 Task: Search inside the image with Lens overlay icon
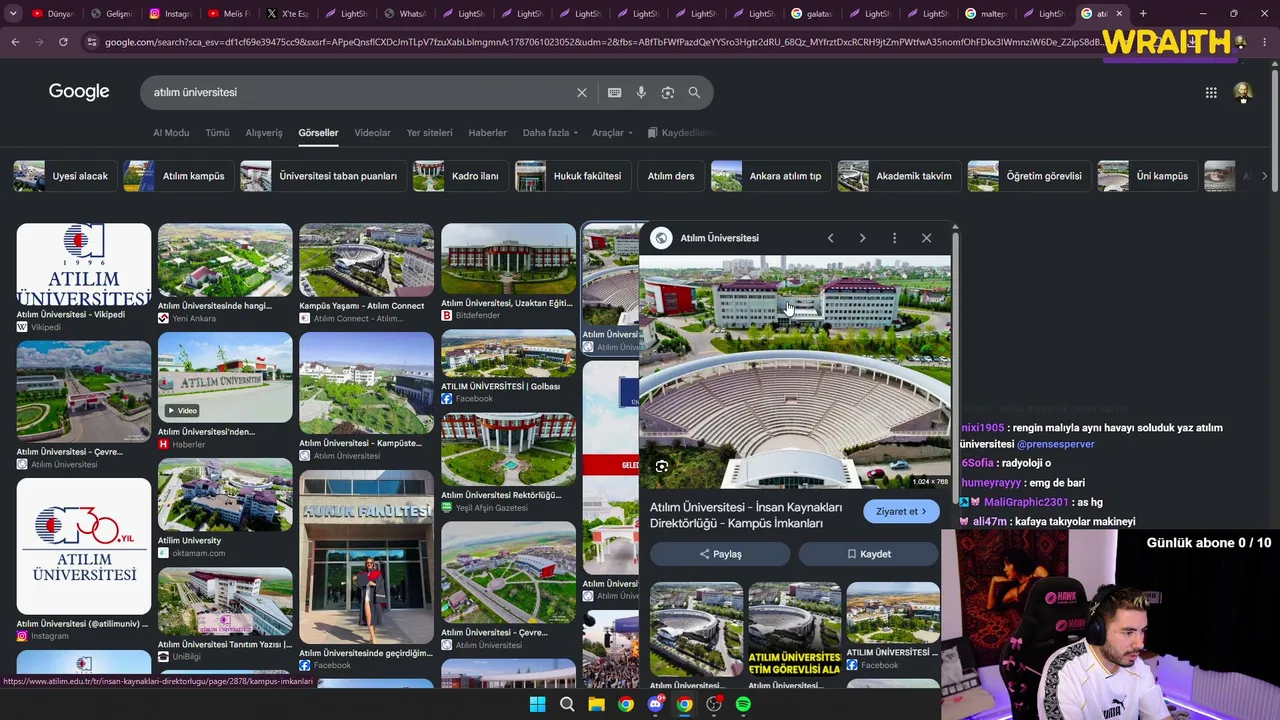[662, 466]
